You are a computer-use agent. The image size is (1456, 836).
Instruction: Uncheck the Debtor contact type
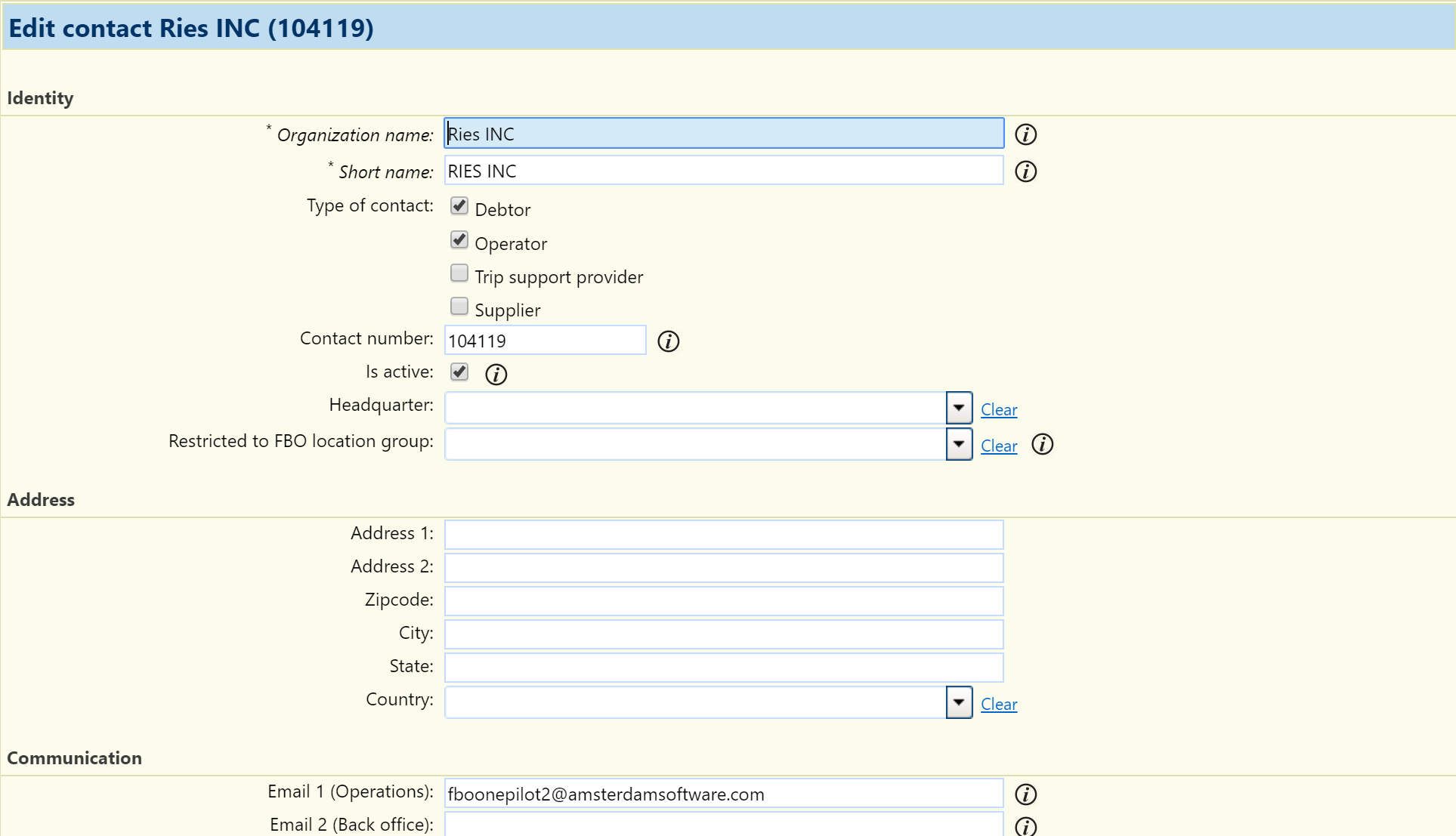[459, 205]
